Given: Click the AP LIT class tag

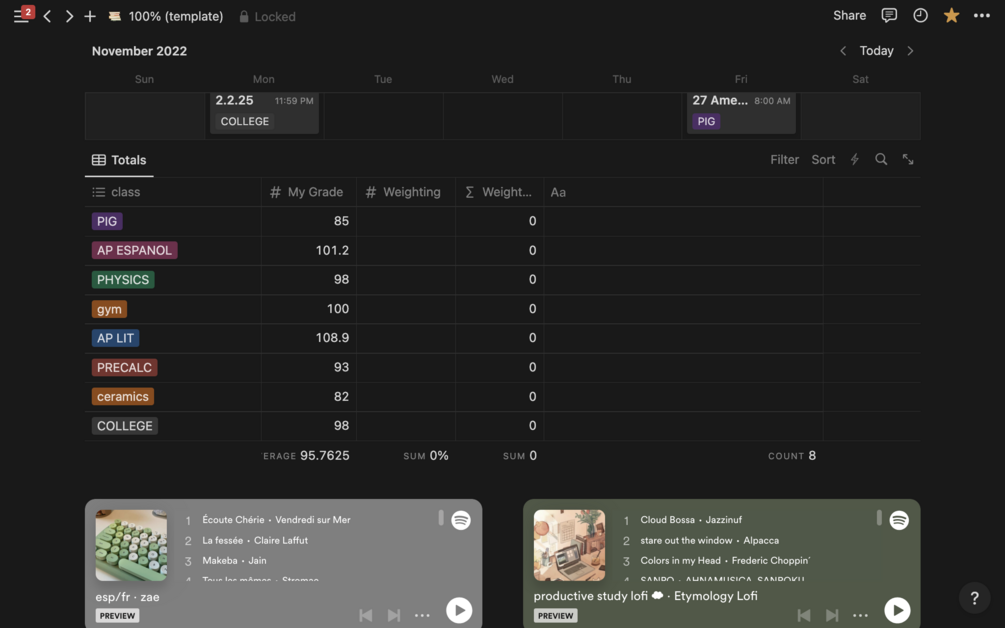Looking at the screenshot, I should click(x=115, y=338).
